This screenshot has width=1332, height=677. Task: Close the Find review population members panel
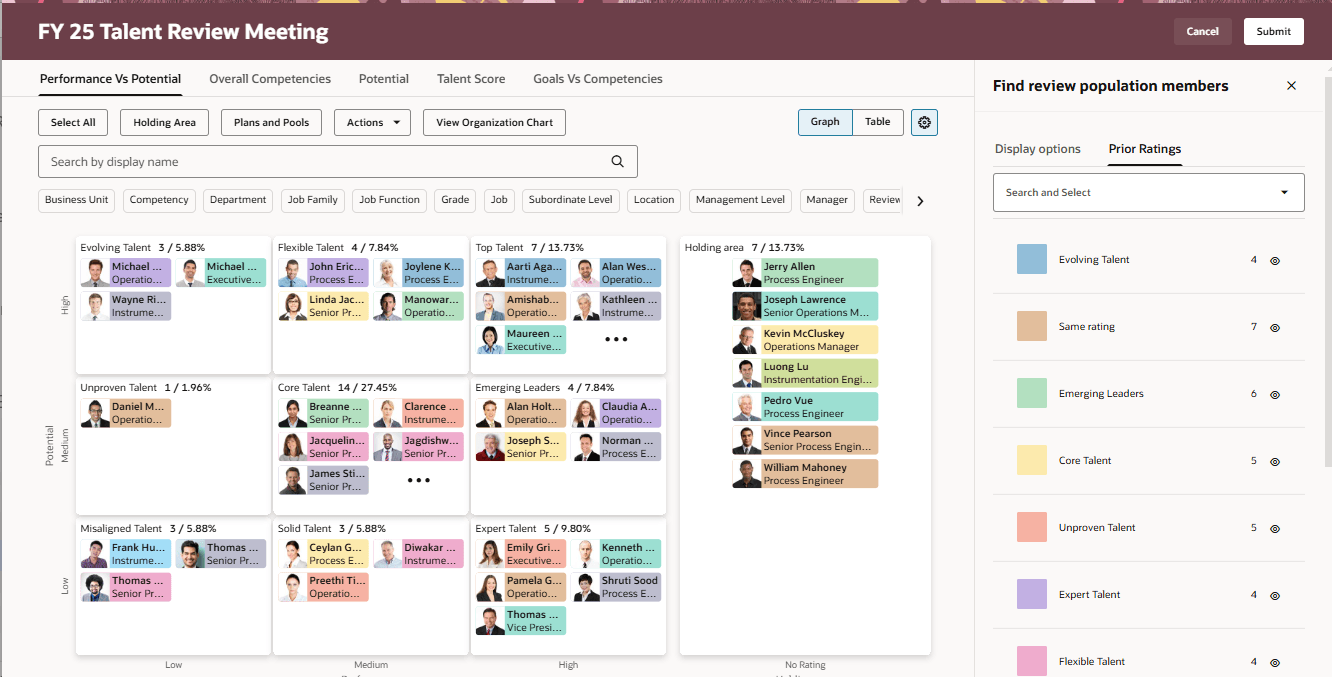[x=1291, y=86]
